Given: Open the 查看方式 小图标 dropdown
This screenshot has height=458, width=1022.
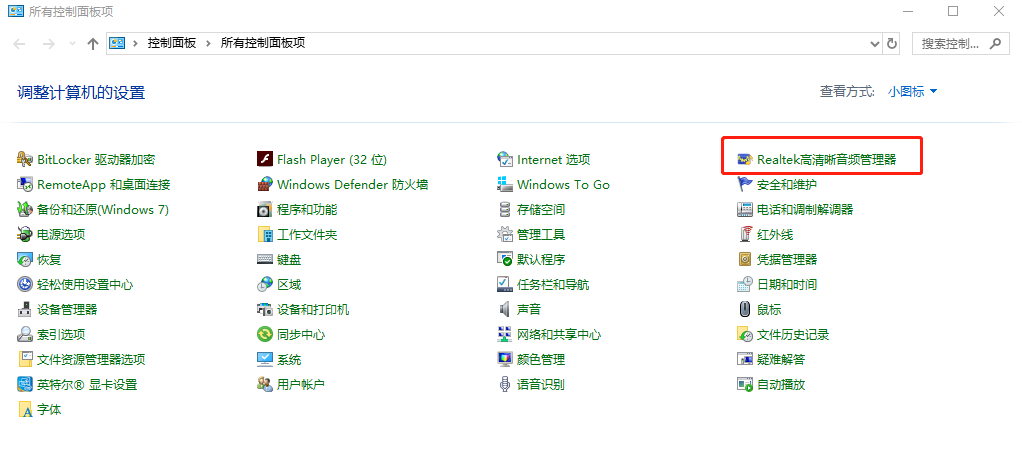Looking at the screenshot, I should (x=912, y=92).
